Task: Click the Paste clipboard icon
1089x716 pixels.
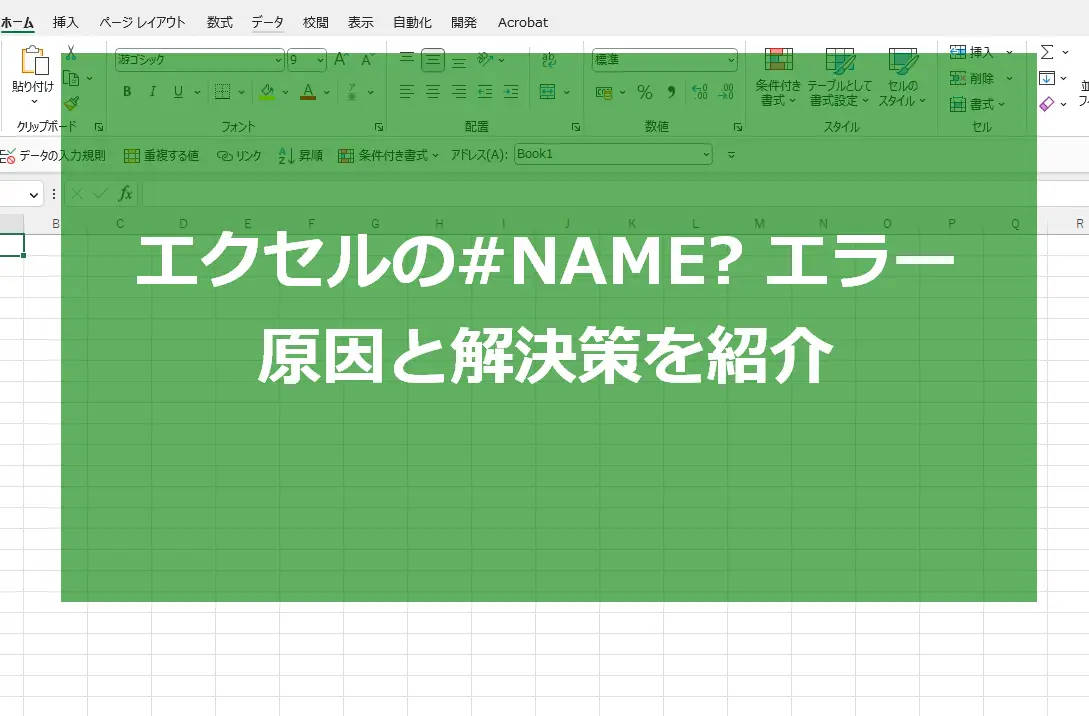Action: coord(33,62)
